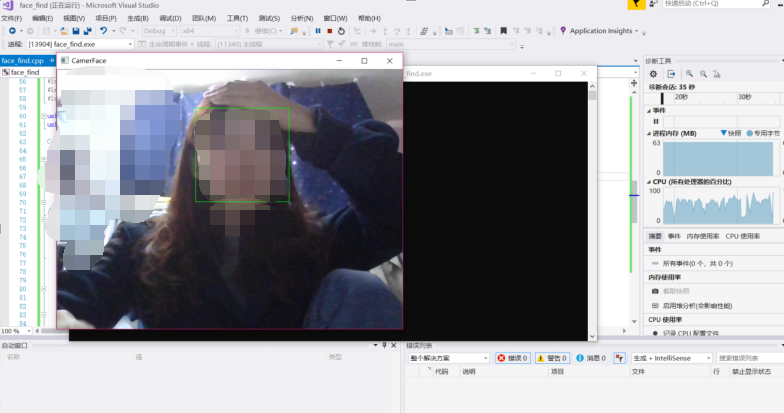Switch to the memory usage tab in diagnostics
The image size is (784, 413).
tap(702, 236)
